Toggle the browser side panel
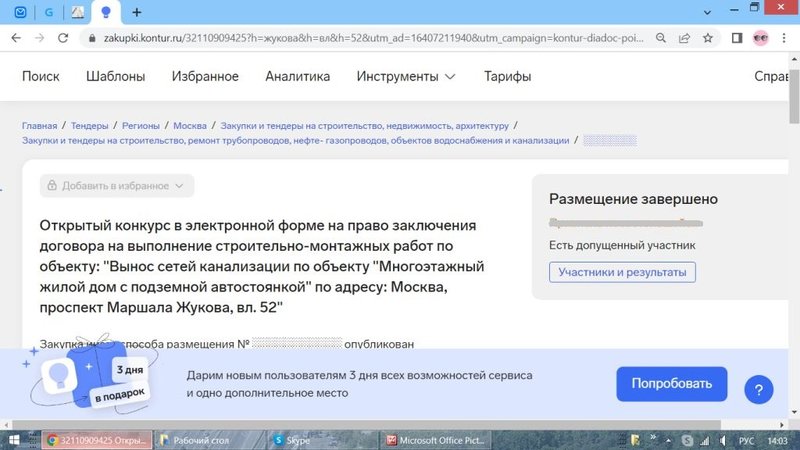 point(737,38)
